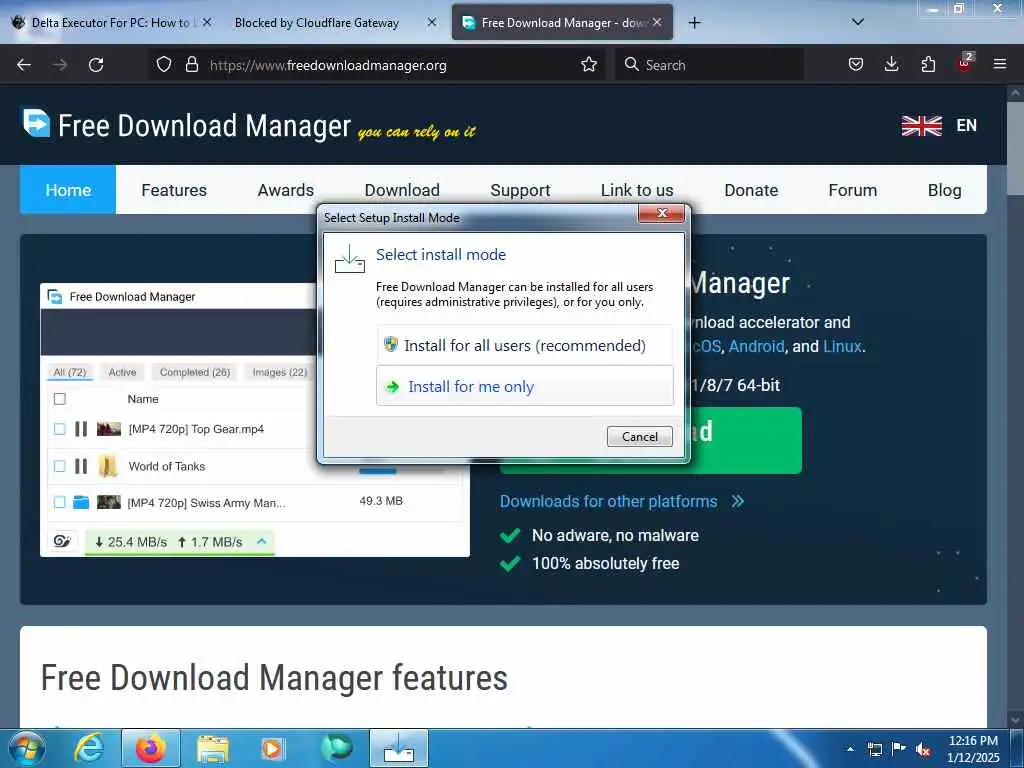Bookmark this page with the star icon
The height and width of the screenshot is (768, 1024).
pos(588,65)
